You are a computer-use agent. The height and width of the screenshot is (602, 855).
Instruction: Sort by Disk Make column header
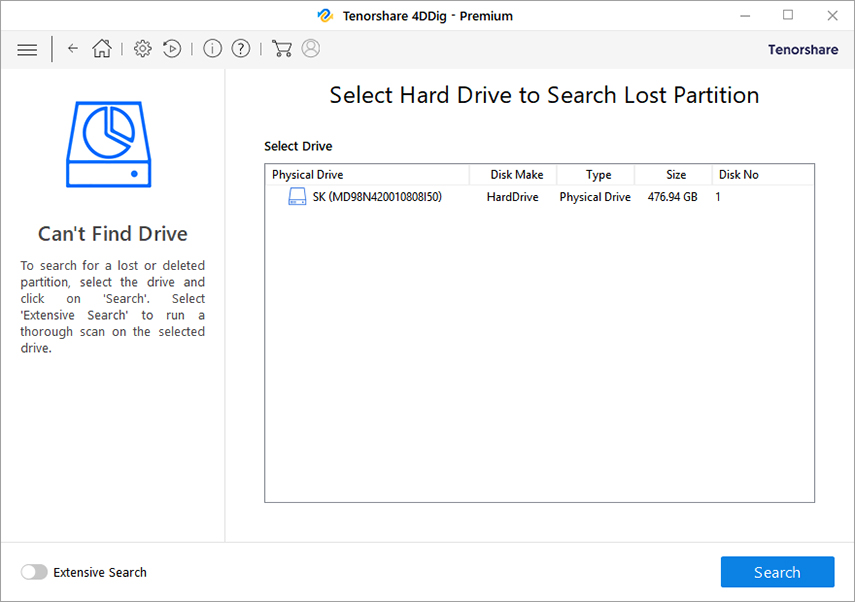pyautogui.click(x=513, y=174)
